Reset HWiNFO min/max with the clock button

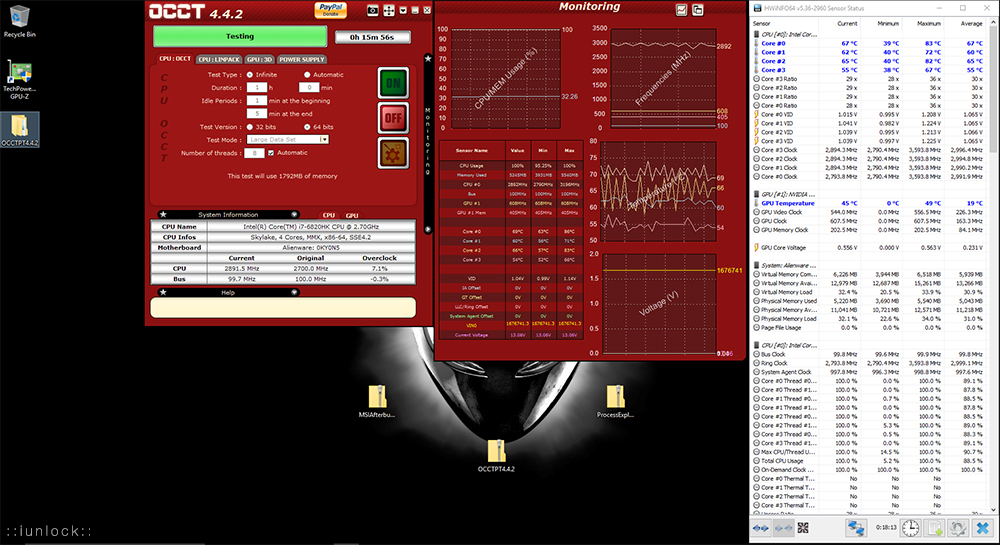pos(911,528)
